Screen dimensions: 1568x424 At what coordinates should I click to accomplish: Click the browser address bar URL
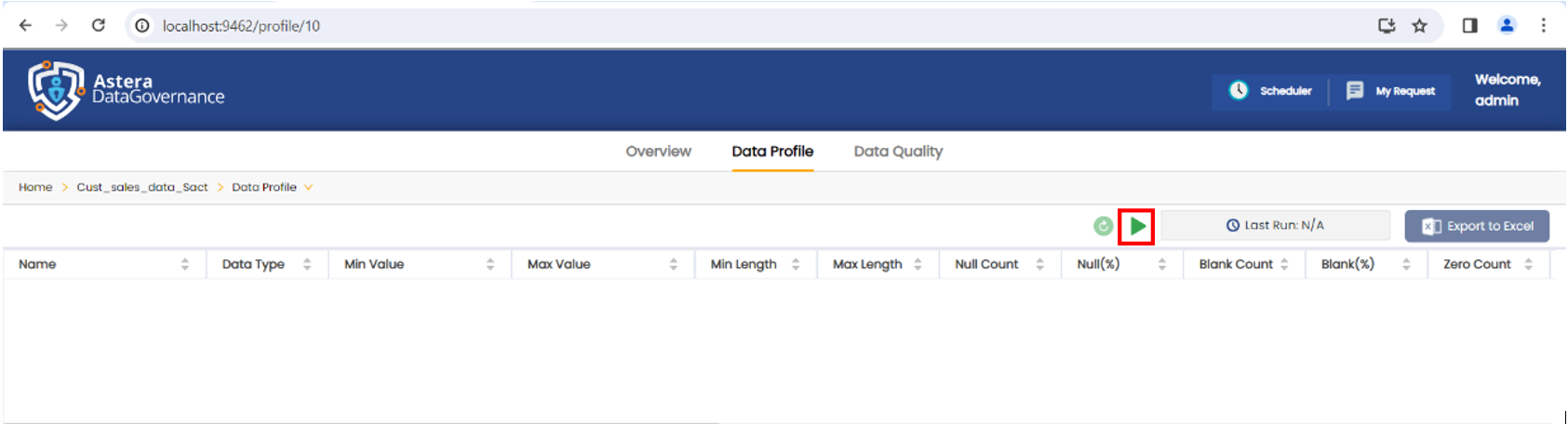click(241, 26)
